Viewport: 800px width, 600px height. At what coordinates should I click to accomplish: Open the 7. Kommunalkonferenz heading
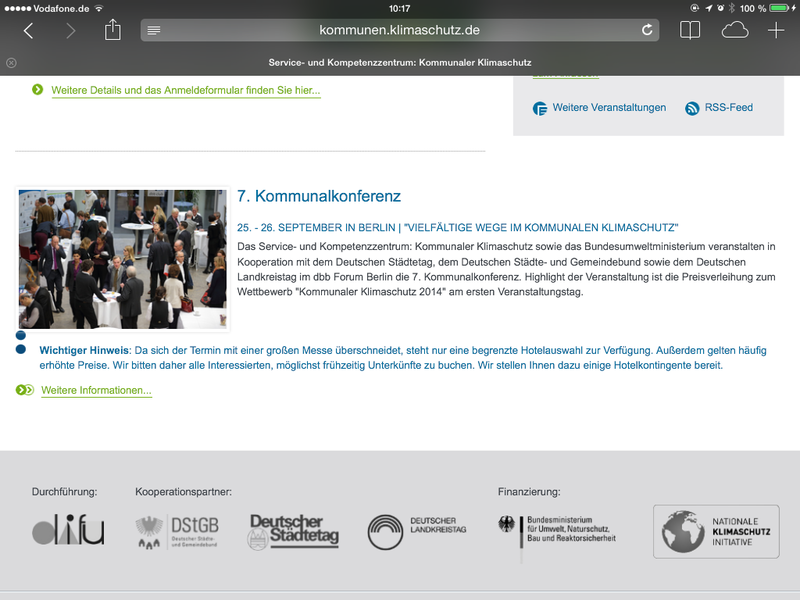tap(319, 196)
